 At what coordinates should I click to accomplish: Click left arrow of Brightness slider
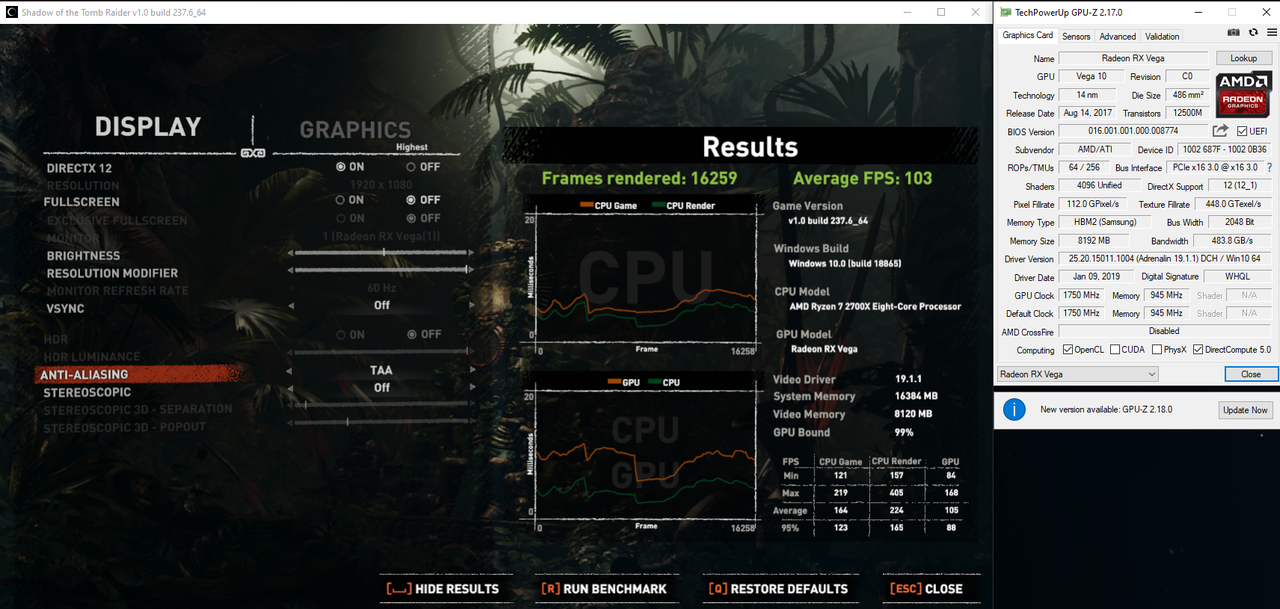pos(291,253)
